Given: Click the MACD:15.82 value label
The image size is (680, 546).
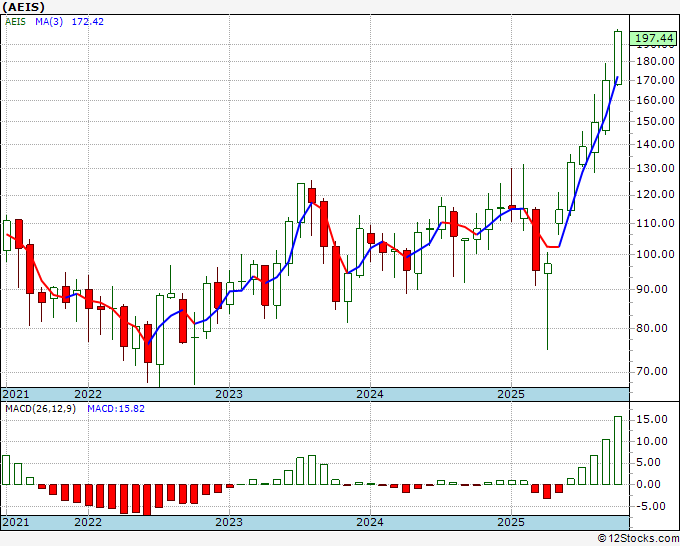Looking at the screenshot, I should (x=116, y=409).
